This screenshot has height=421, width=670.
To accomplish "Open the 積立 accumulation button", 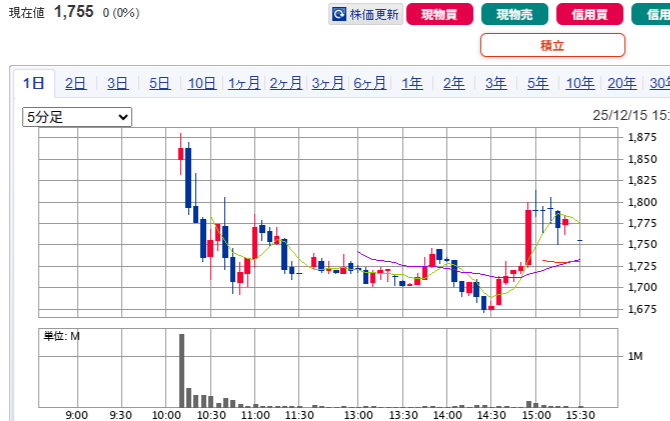I will pyautogui.click(x=552, y=45).
